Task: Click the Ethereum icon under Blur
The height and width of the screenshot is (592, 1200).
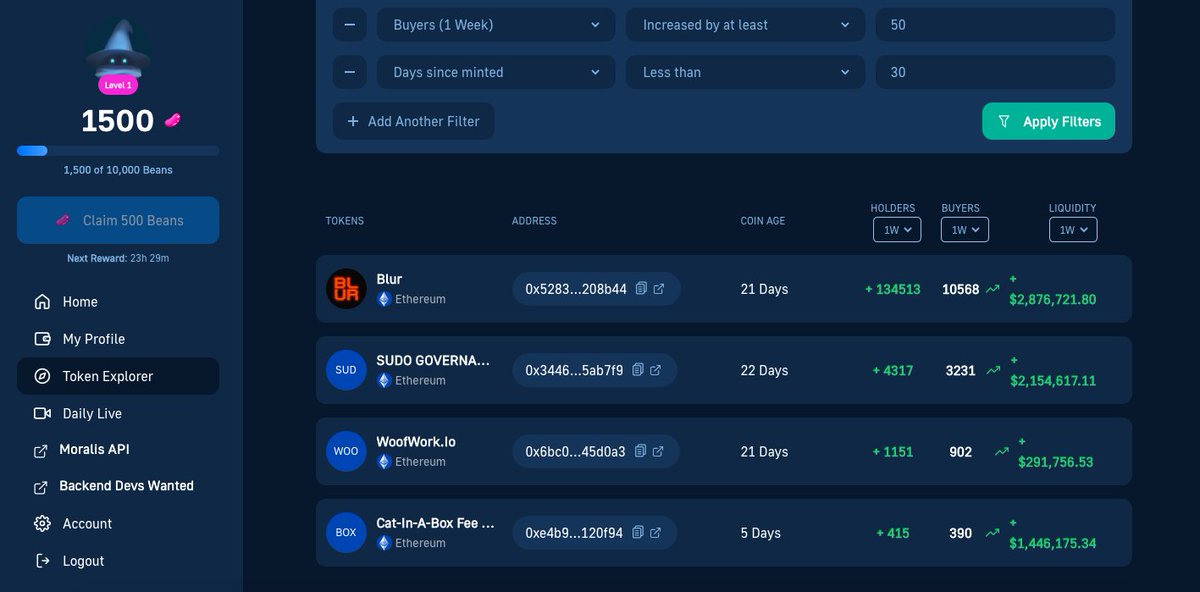Action: 384,299
